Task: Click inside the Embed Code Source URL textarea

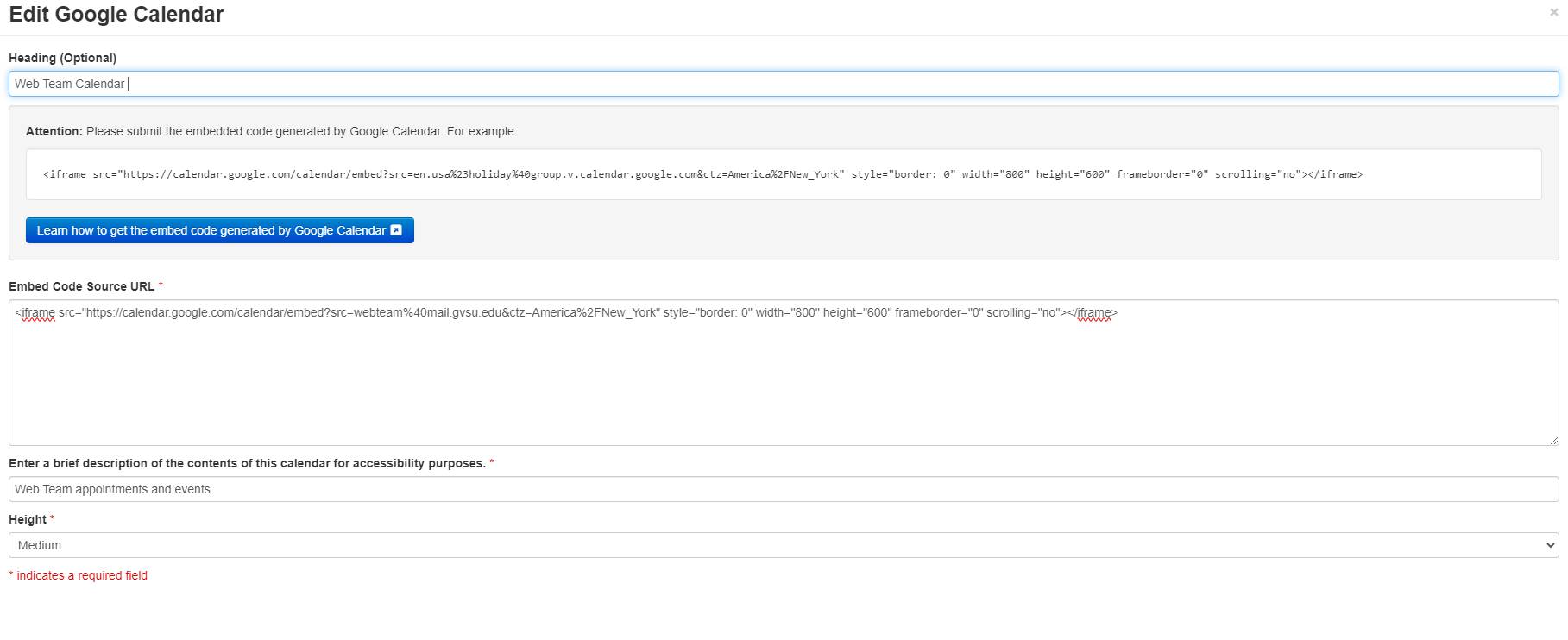Action: pyautogui.click(x=777, y=380)
